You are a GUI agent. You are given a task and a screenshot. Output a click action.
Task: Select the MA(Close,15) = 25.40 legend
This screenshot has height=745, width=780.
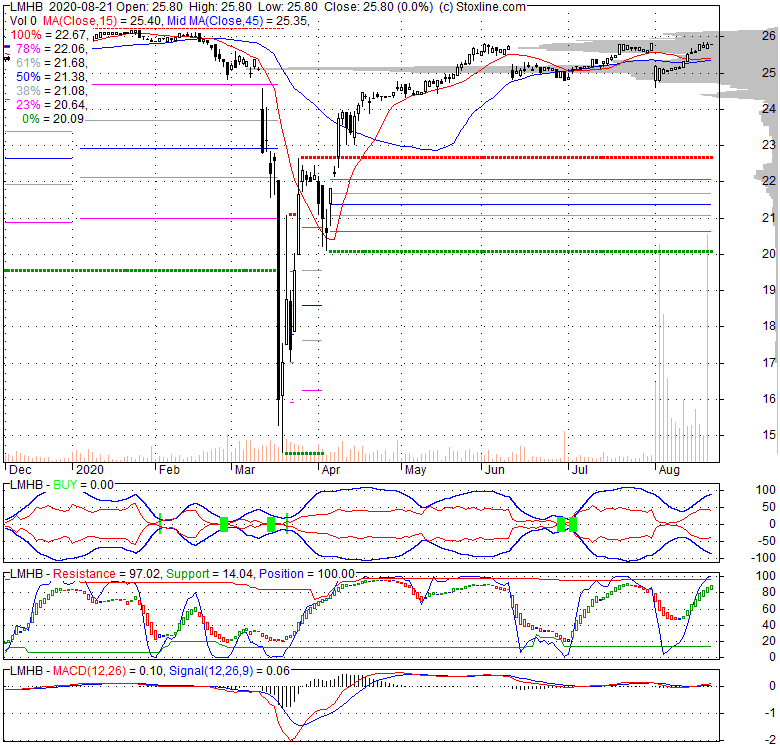[x=103, y=21]
